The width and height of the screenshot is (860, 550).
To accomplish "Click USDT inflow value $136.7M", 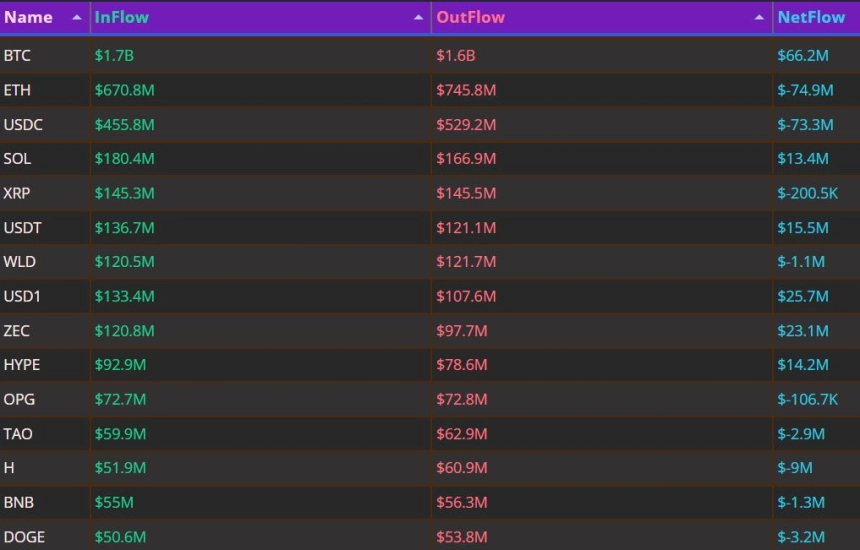I will (x=125, y=228).
